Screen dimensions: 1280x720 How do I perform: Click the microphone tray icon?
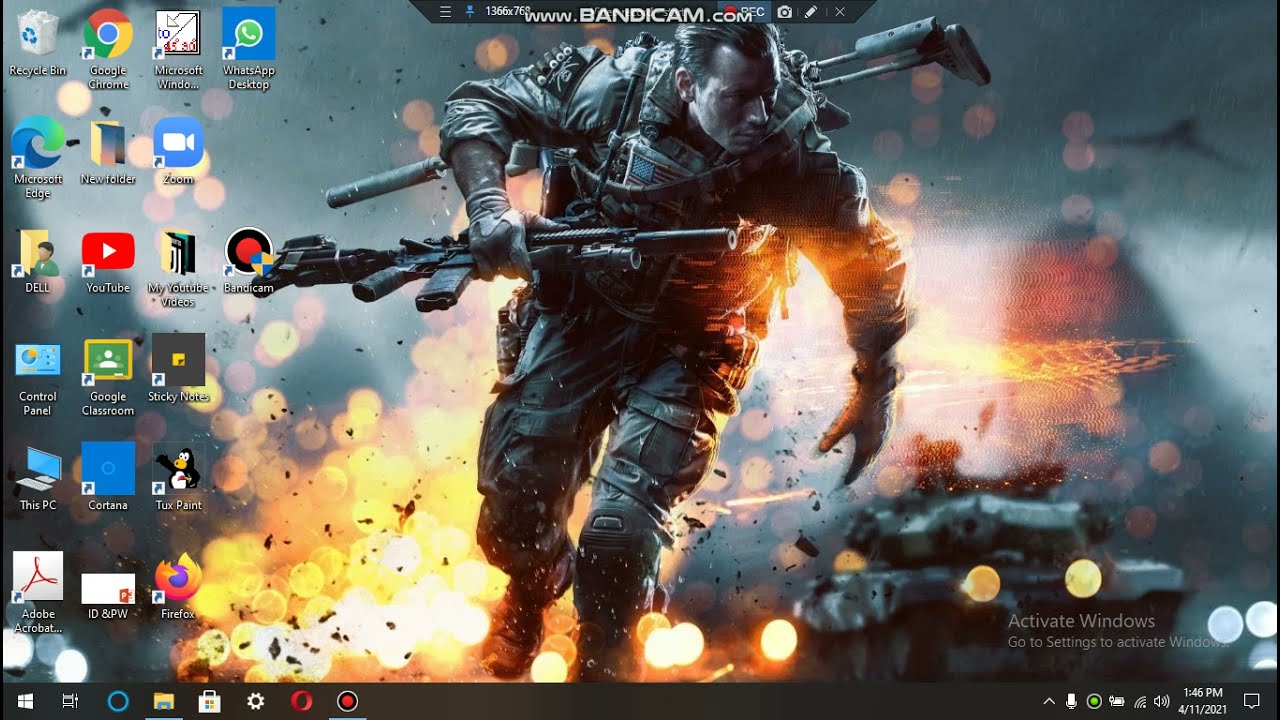[x=1071, y=701]
